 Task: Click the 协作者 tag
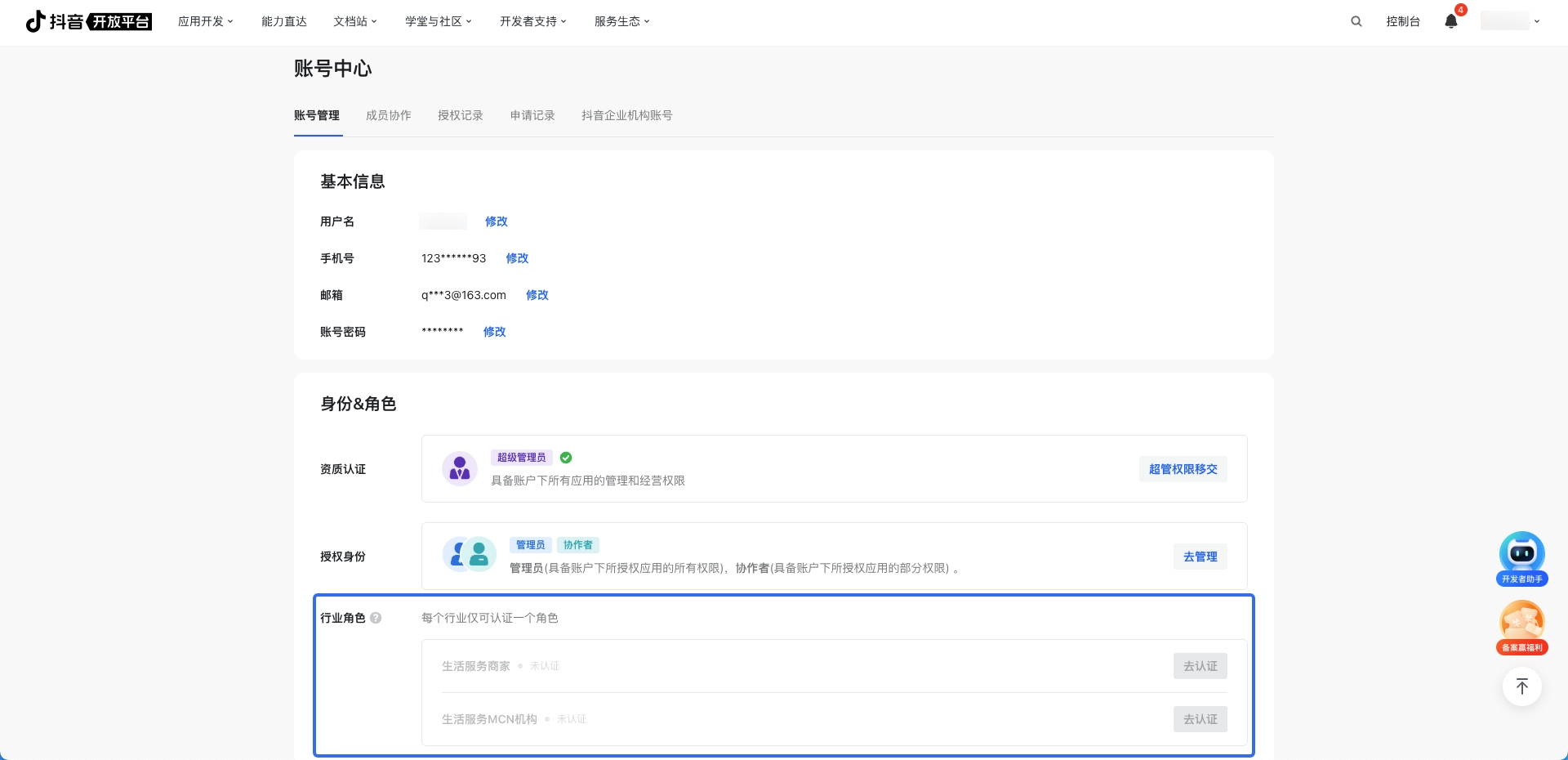click(x=578, y=545)
